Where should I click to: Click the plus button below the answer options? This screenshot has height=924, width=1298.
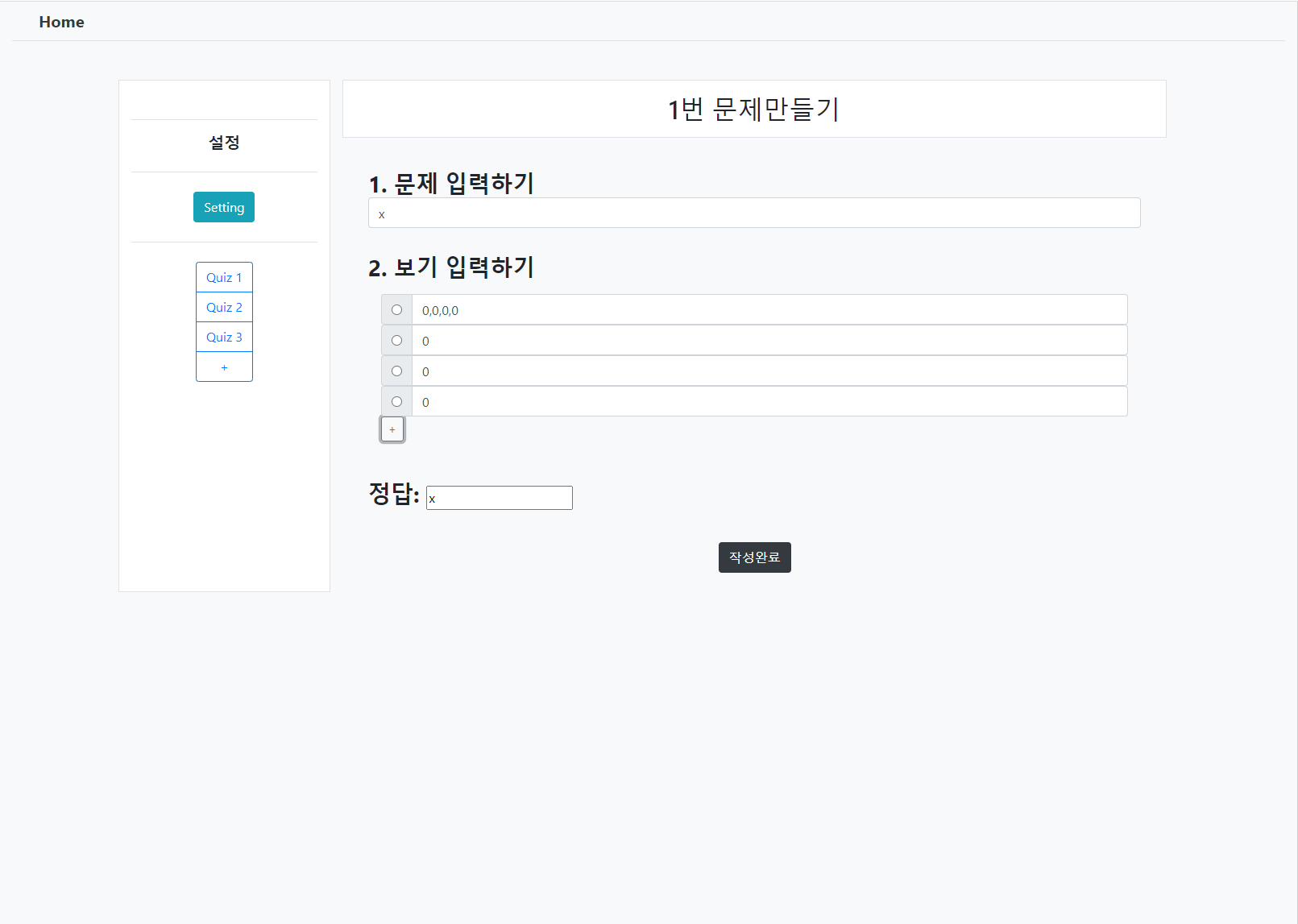pyautogui.click(x=392, y=429)
